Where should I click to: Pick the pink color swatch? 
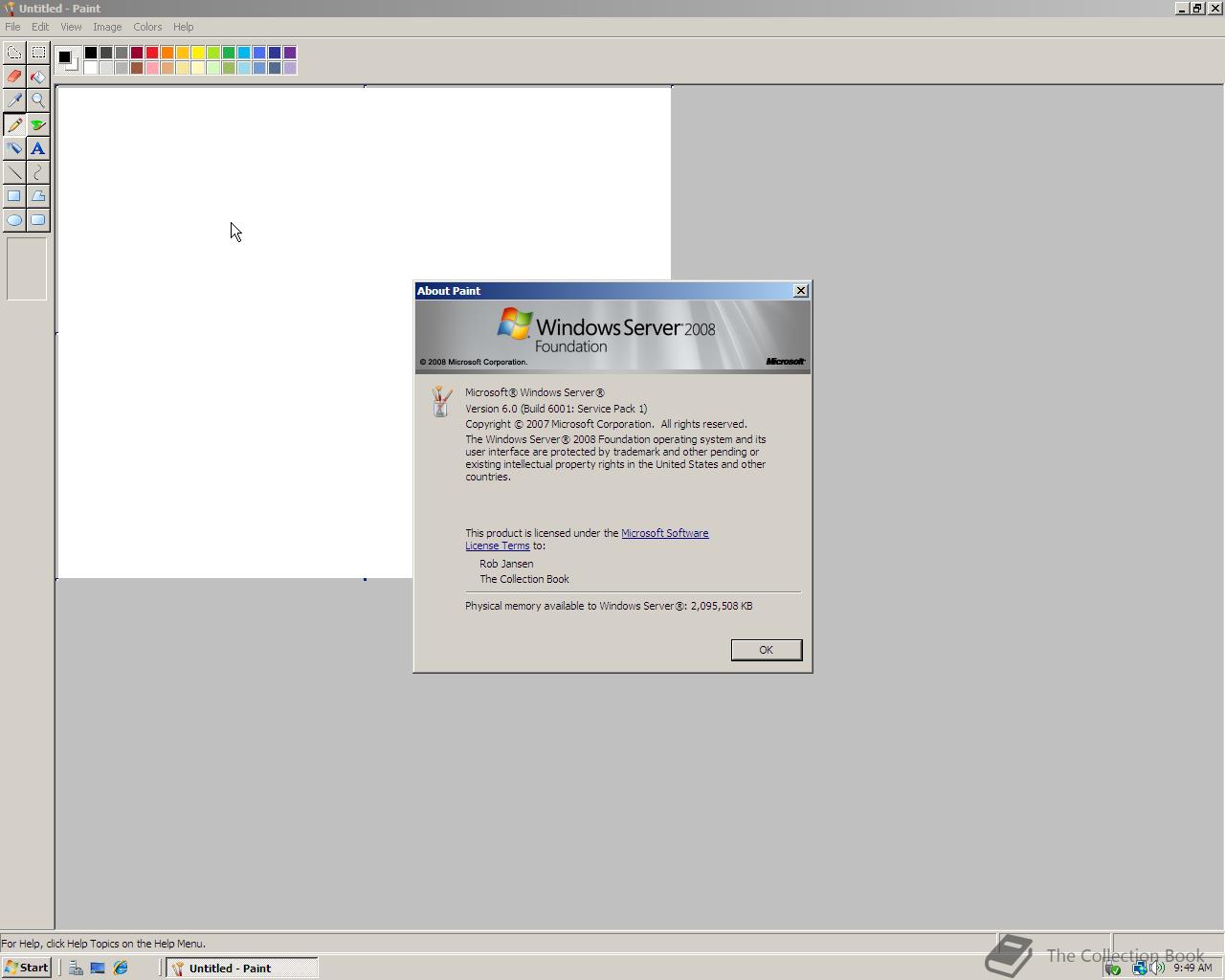tap(152, 68)
